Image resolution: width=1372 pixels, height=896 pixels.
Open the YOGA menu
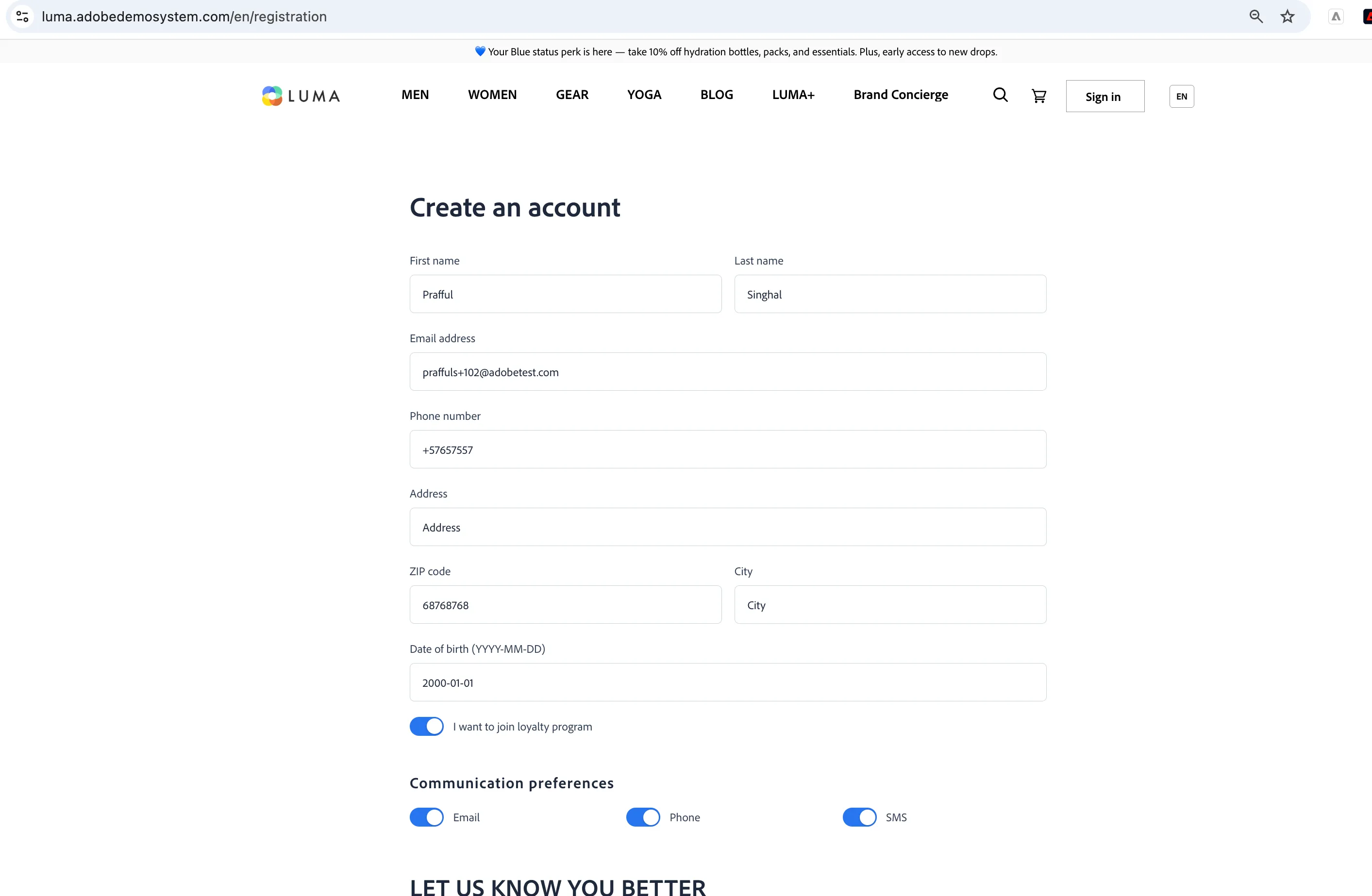click(644, 95)
